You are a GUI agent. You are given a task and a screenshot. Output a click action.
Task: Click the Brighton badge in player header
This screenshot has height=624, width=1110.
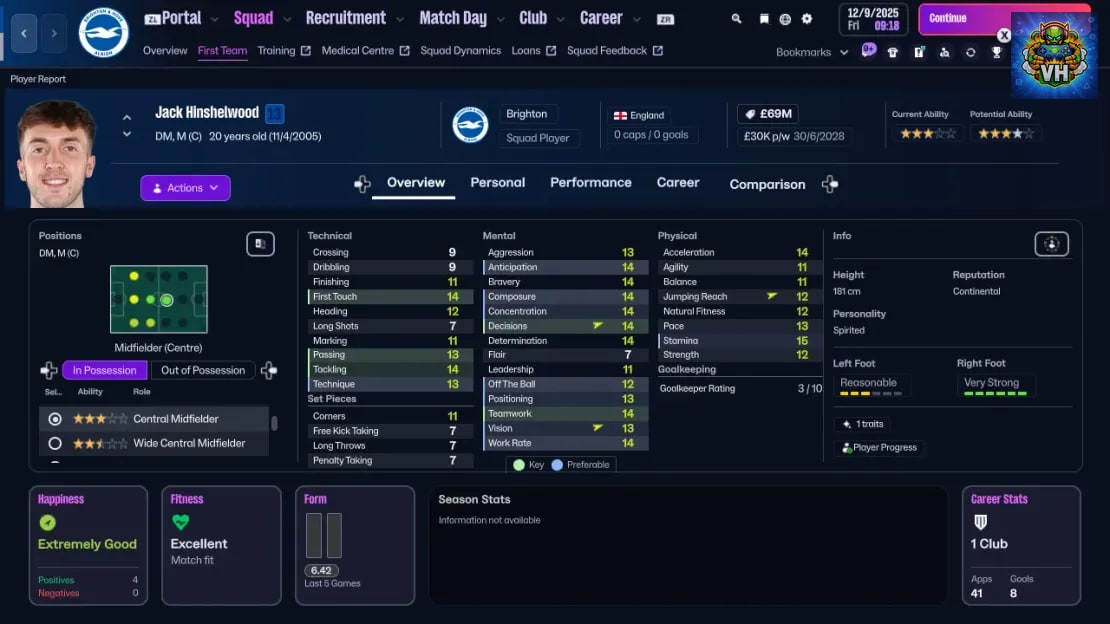click(x=470, y=125)
